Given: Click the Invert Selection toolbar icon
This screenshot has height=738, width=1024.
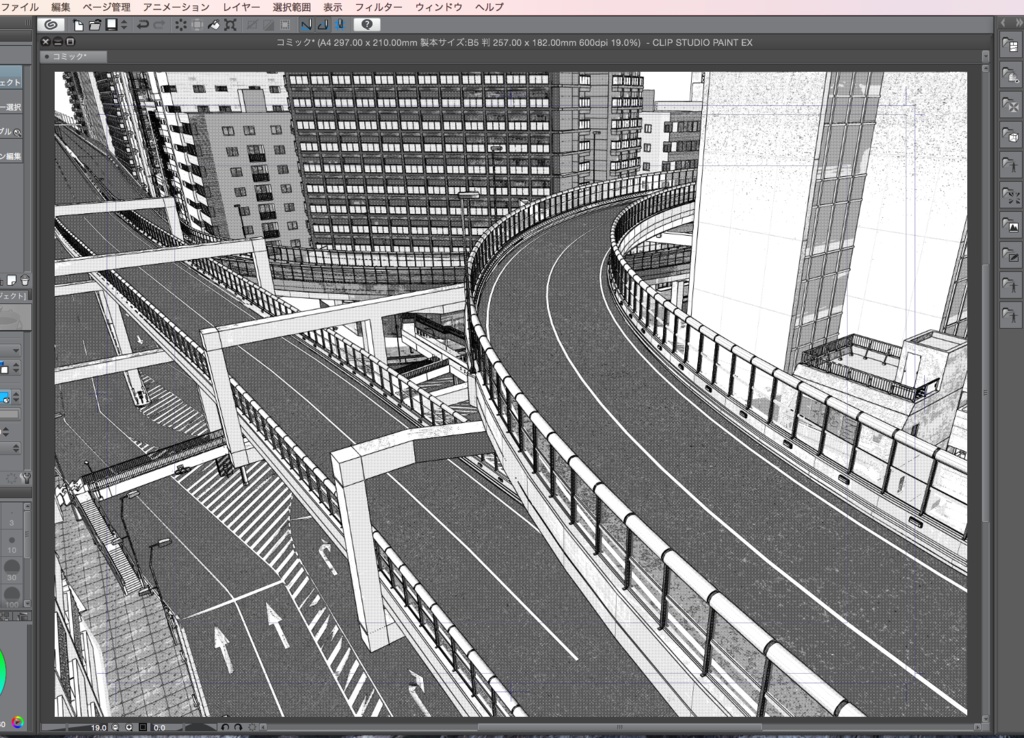Looking at the screenshot, I should (x=268, y=25).
